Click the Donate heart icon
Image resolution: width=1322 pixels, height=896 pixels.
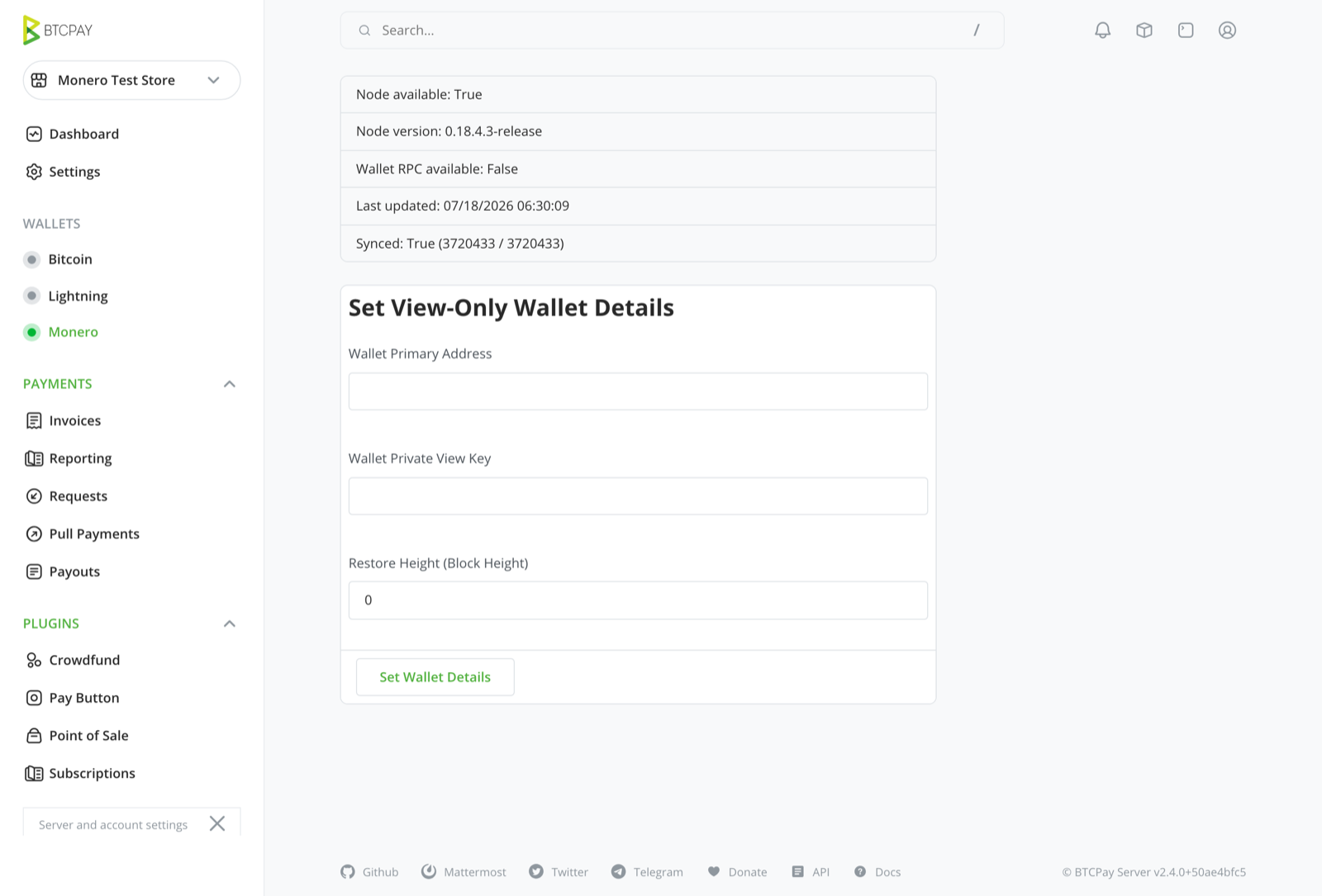tap(714, 872)
